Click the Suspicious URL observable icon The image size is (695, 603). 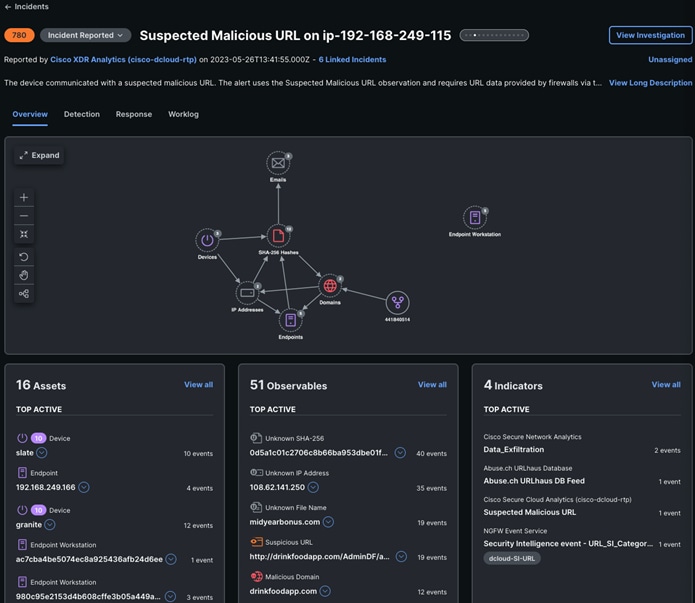click(256, 542)
